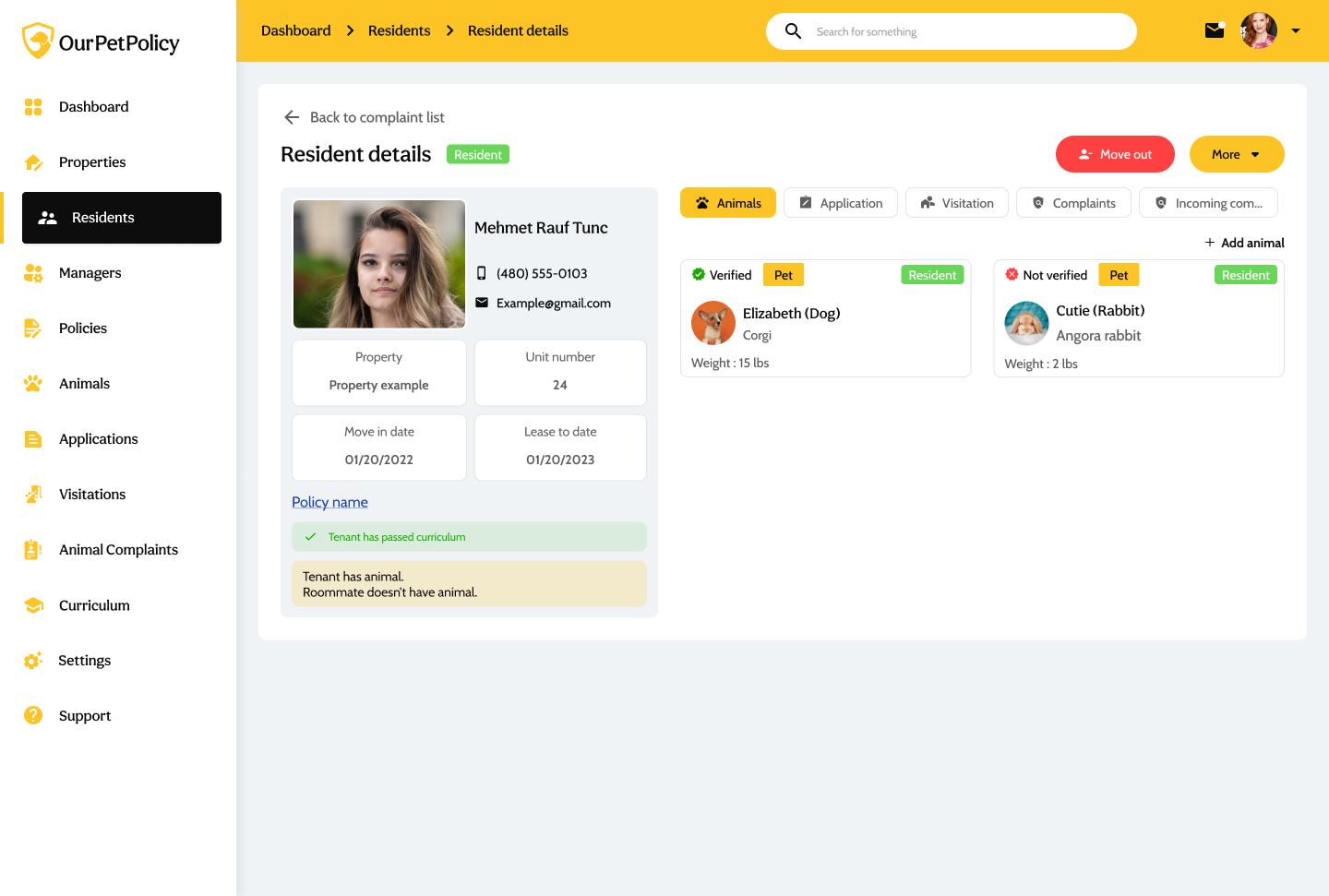Click Cutie the rabbit's avatar
The height and width of the screenshot is (896, 1329).
point(1026,323)
